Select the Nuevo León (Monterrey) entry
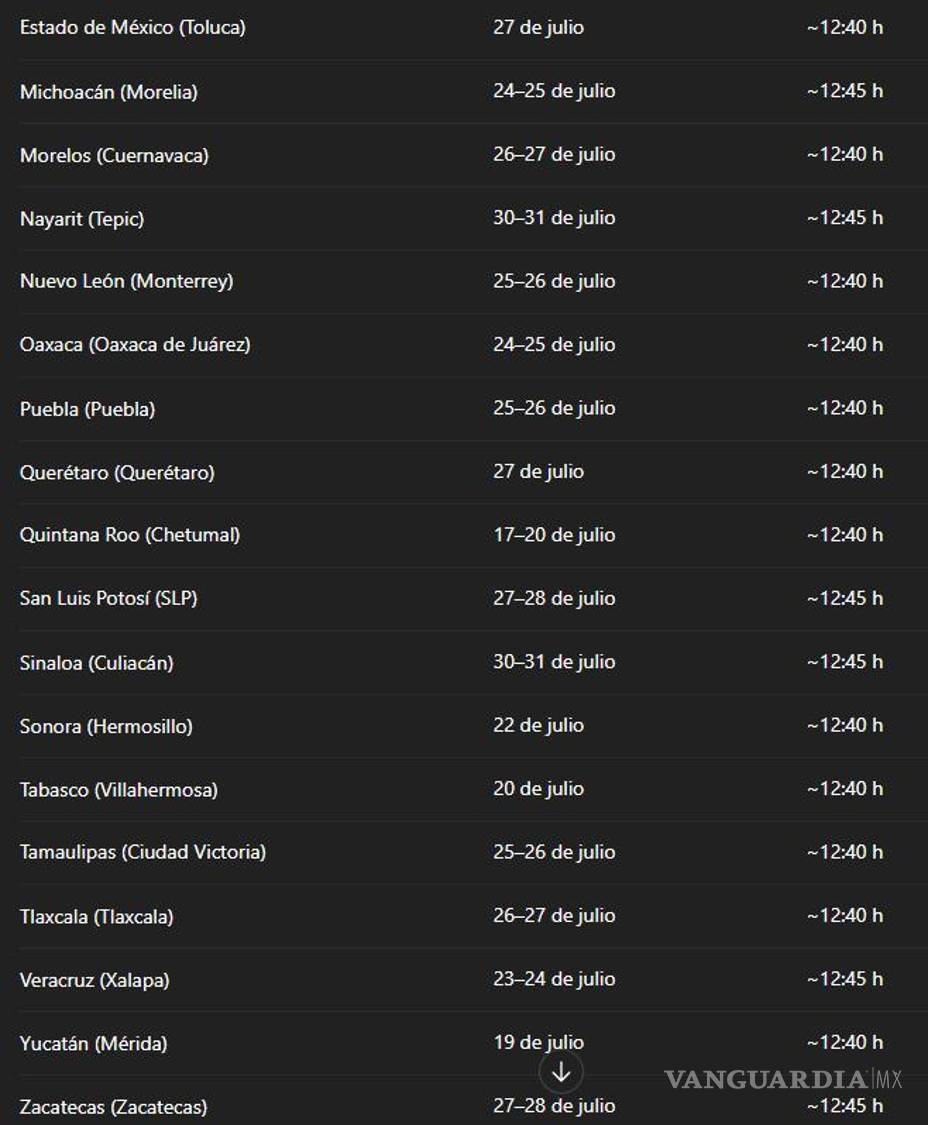Screen dimensions: 928x1125 click(x=126, y=282)
